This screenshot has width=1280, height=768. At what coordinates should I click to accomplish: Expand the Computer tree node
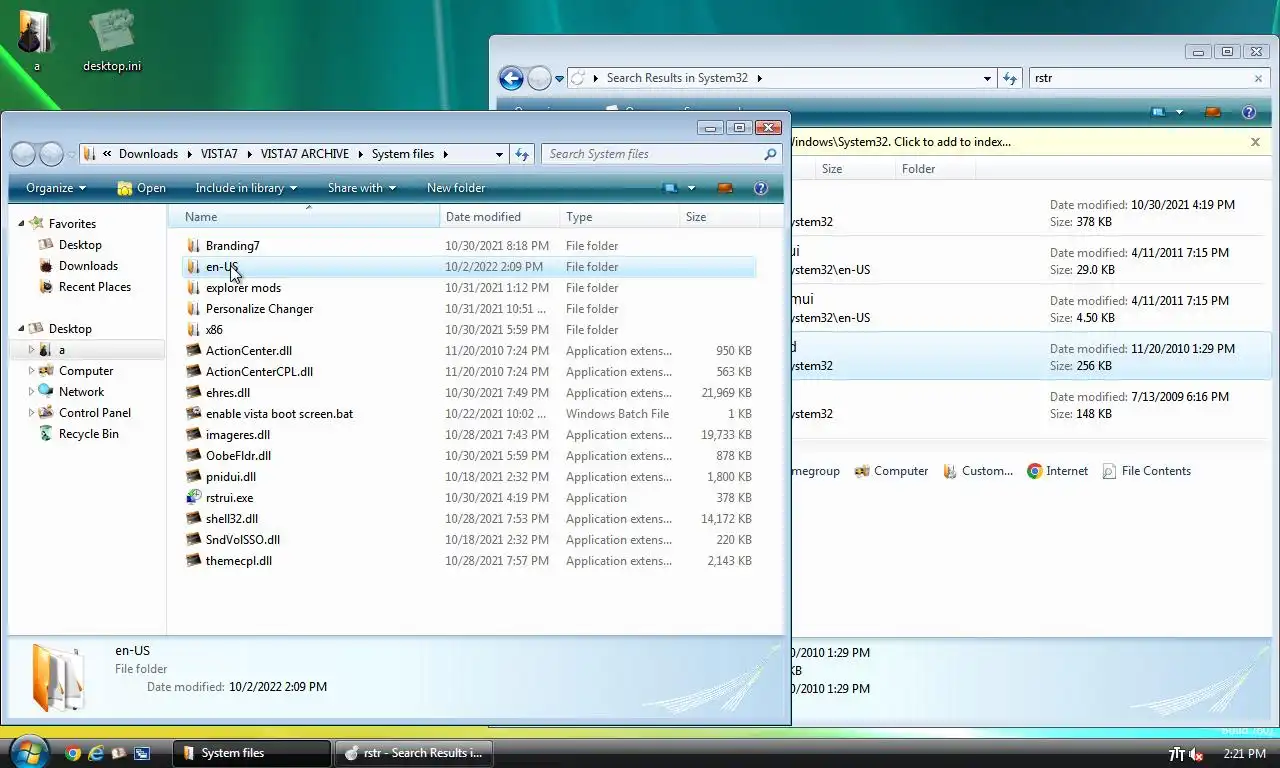pyautogui.click(x=31, y=371)
